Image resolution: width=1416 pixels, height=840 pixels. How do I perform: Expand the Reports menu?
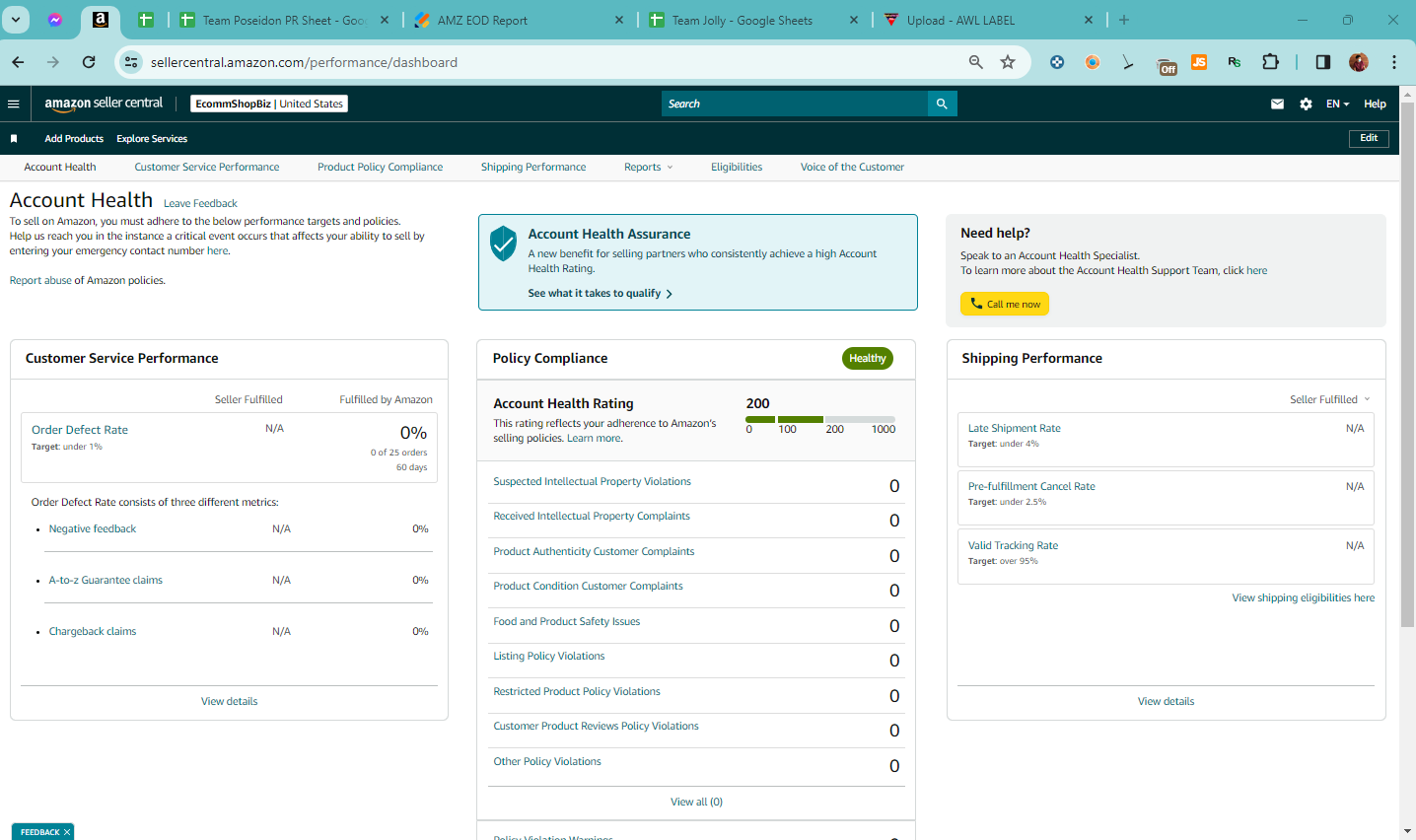[x=648, y=168]
